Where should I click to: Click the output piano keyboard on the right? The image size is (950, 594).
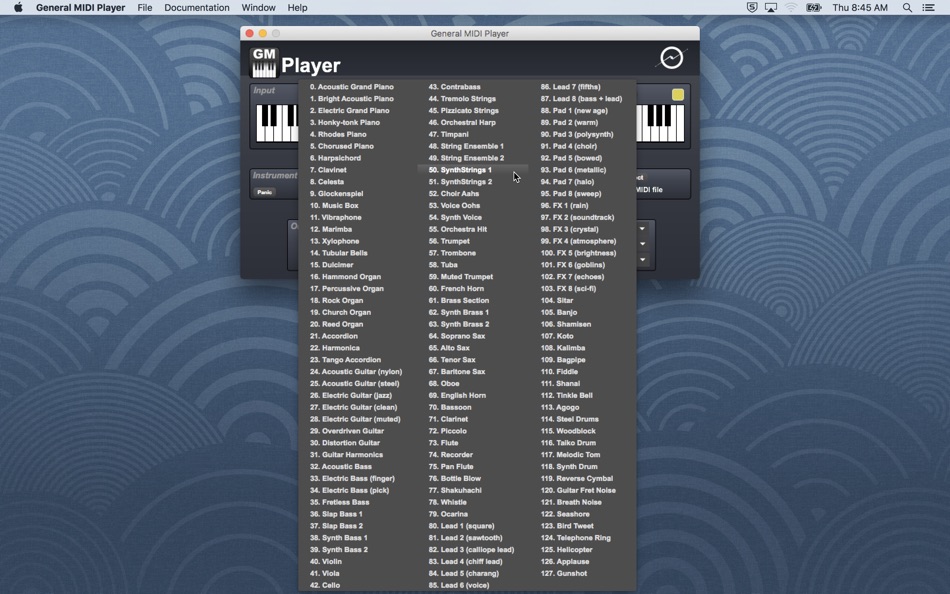point(660,123)
